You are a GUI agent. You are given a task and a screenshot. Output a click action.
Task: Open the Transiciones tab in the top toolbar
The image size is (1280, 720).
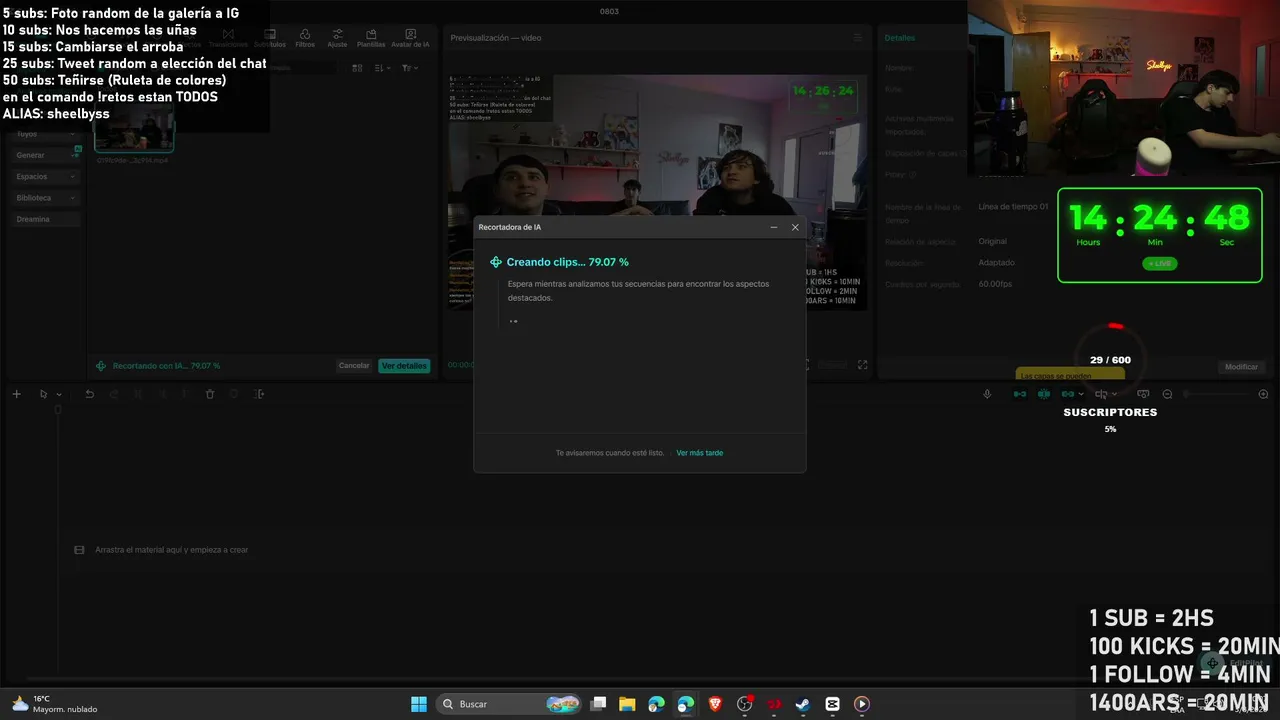click(x=228, y=38)
